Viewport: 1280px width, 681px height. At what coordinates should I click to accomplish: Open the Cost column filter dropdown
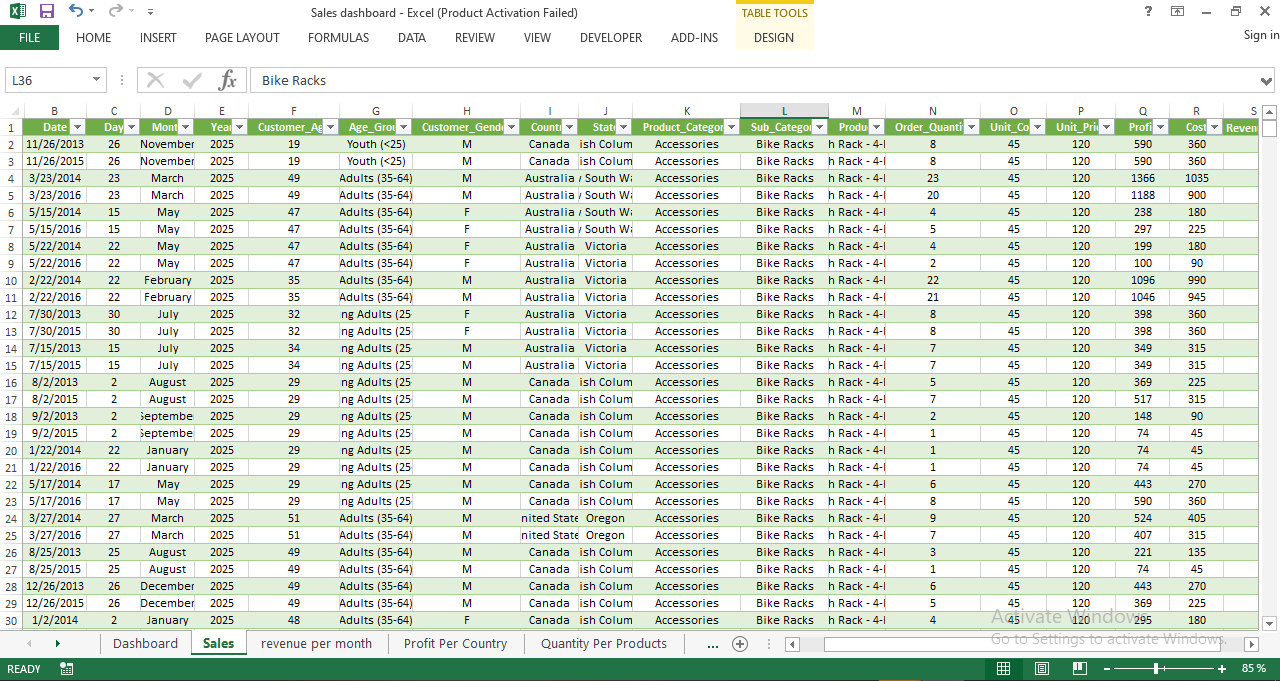coord(1214,127)
